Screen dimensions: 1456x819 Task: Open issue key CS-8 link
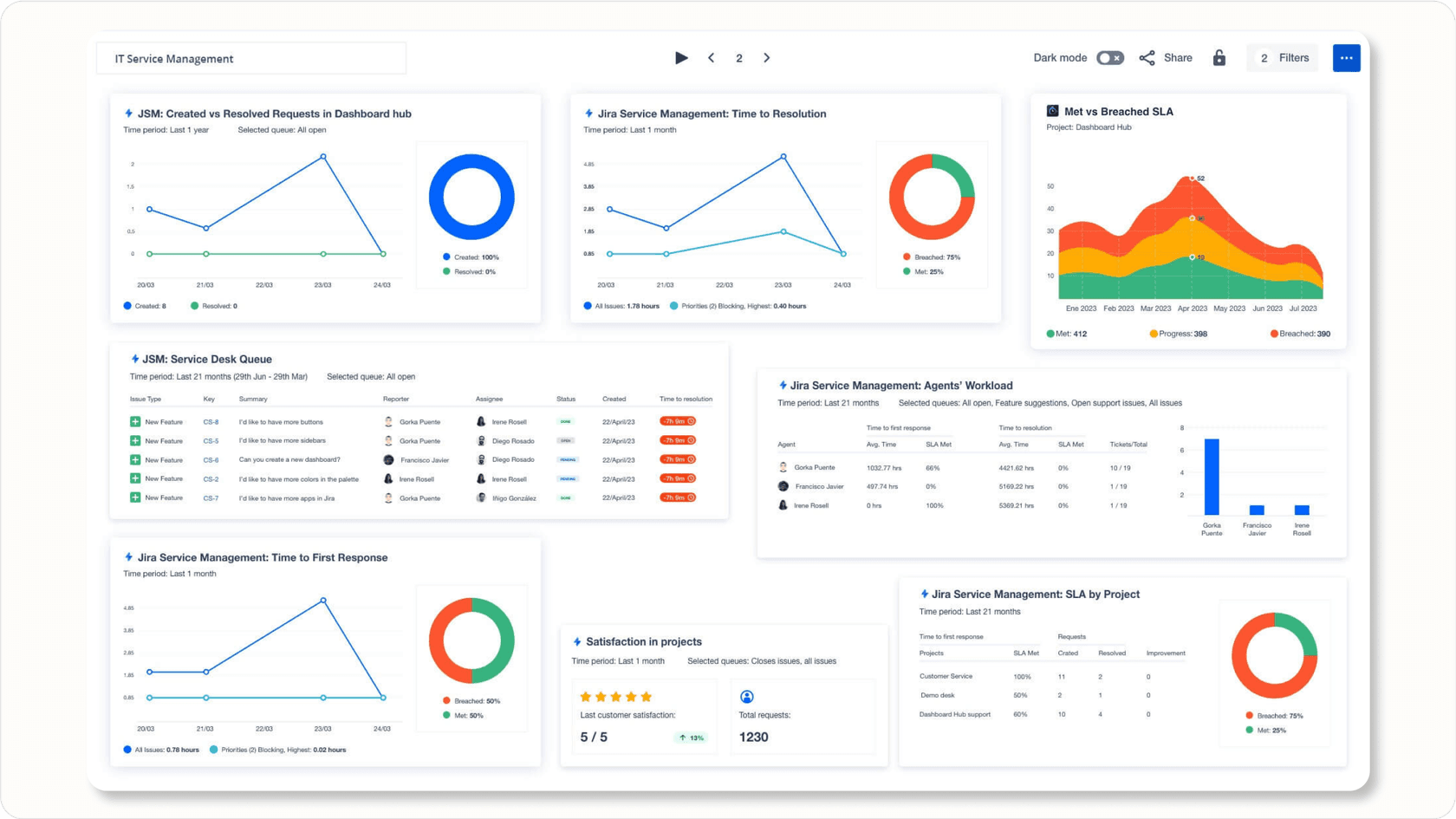pos(211,422)
